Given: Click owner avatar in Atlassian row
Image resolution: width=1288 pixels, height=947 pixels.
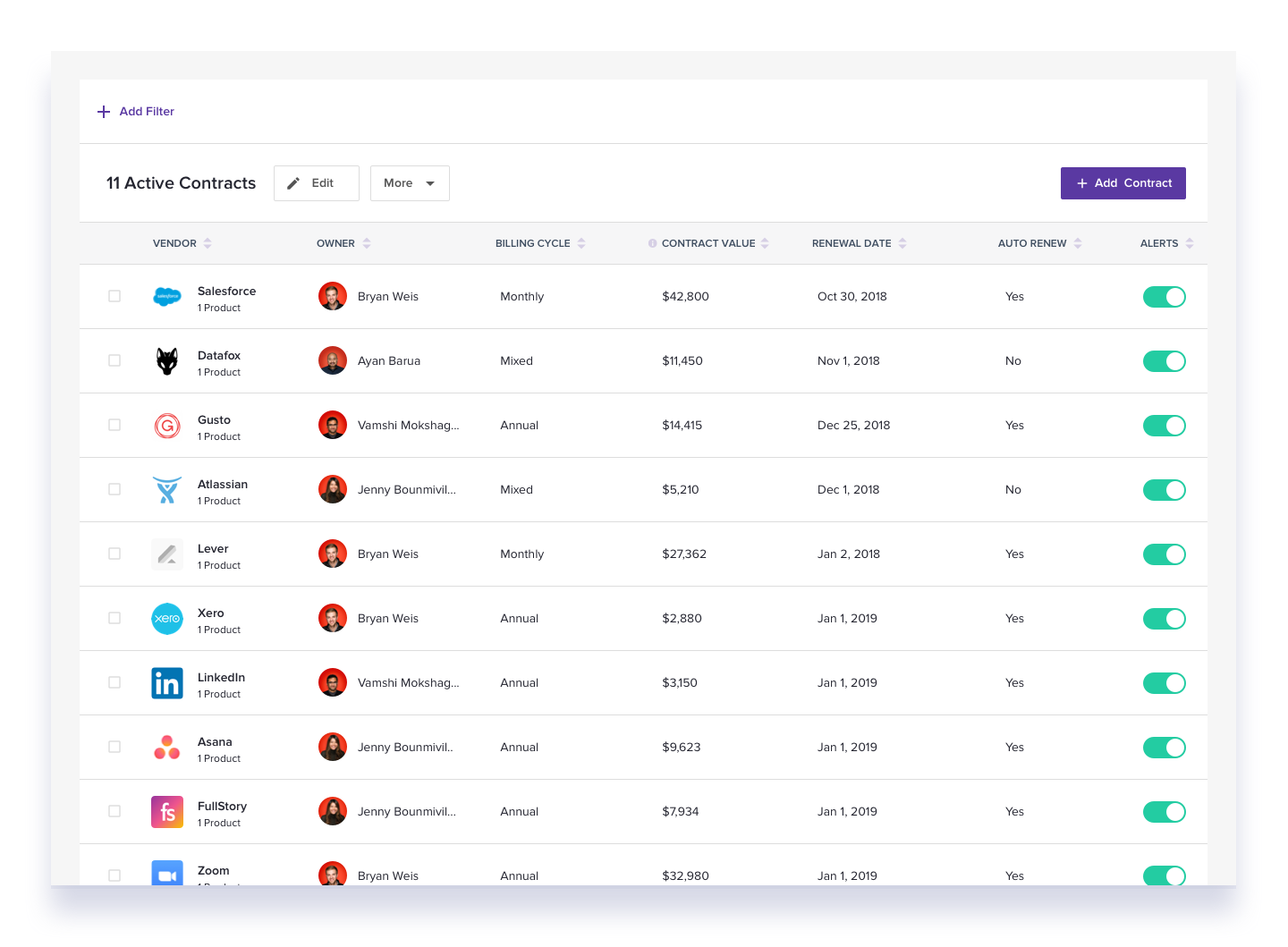Looking at the screenshot, I should tap(333, 490).
